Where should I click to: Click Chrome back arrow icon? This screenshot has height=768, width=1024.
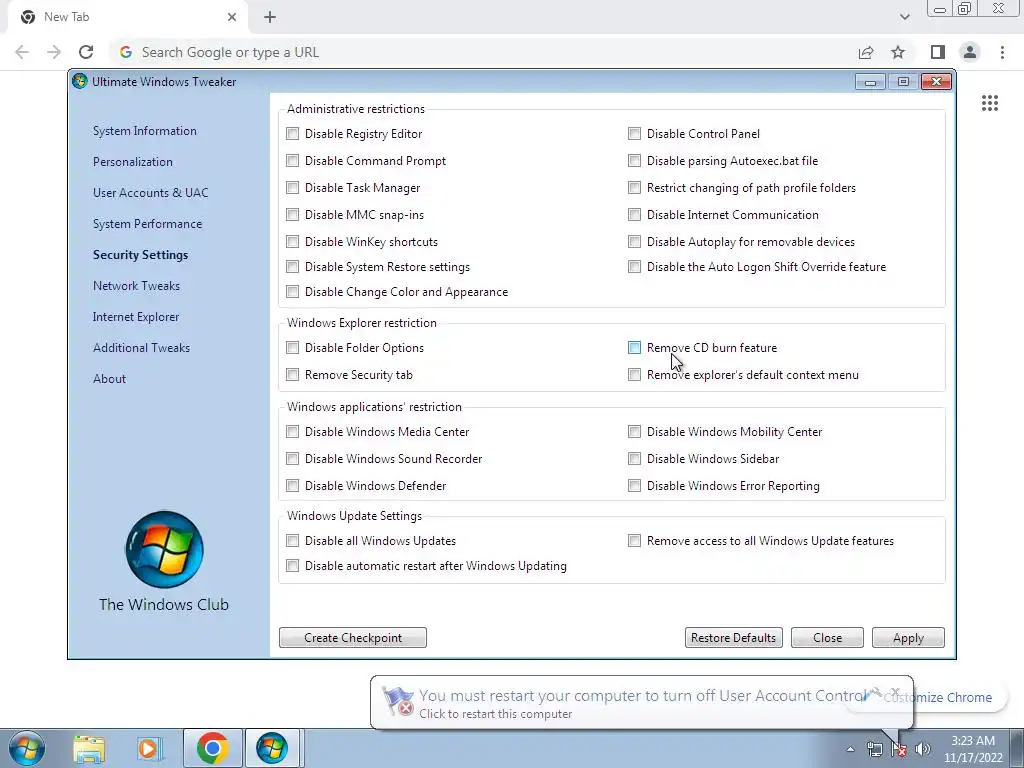pyautogui.click(x=22, y=52)
